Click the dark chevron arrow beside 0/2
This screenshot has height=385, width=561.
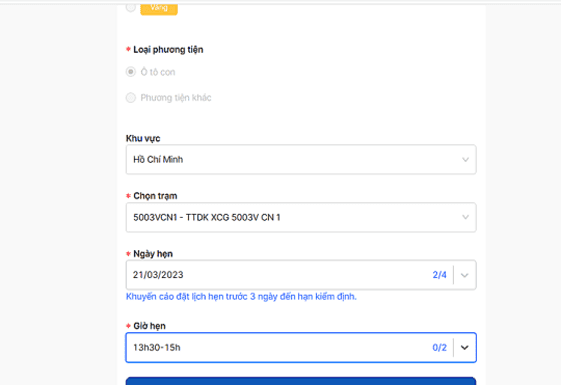point(464,347)
